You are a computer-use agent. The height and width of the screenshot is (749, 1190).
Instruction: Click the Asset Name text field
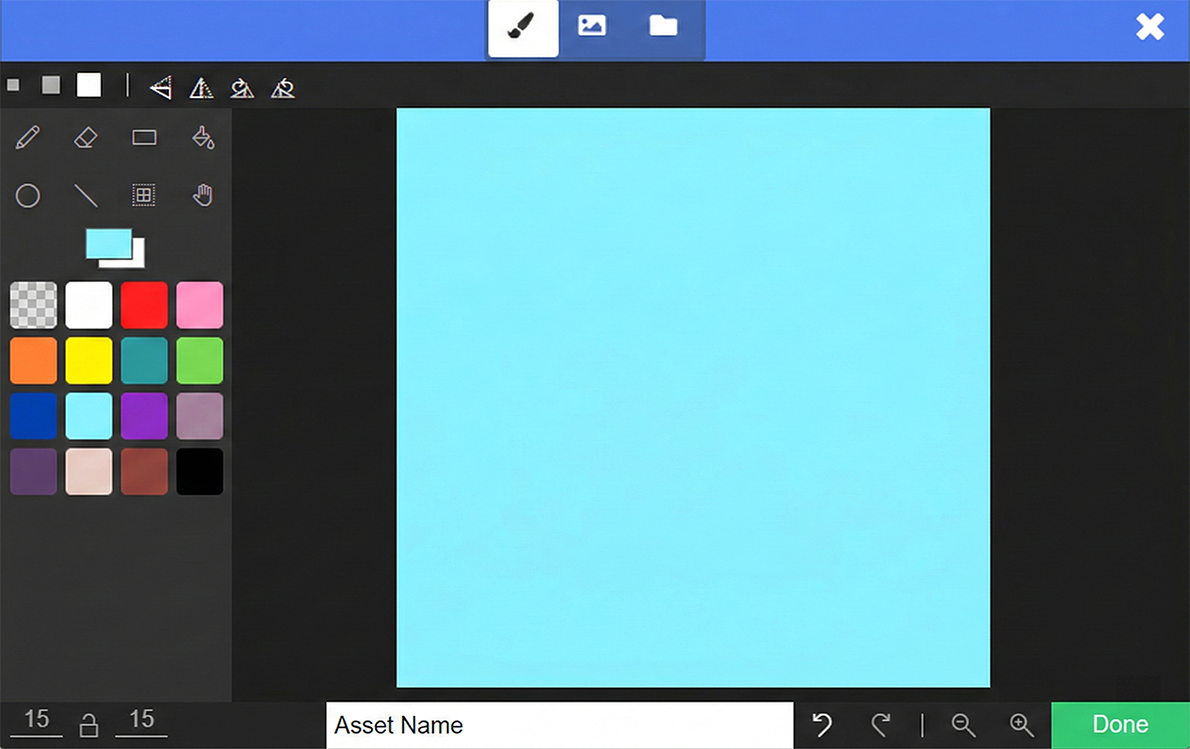click(x=560, y=725)
